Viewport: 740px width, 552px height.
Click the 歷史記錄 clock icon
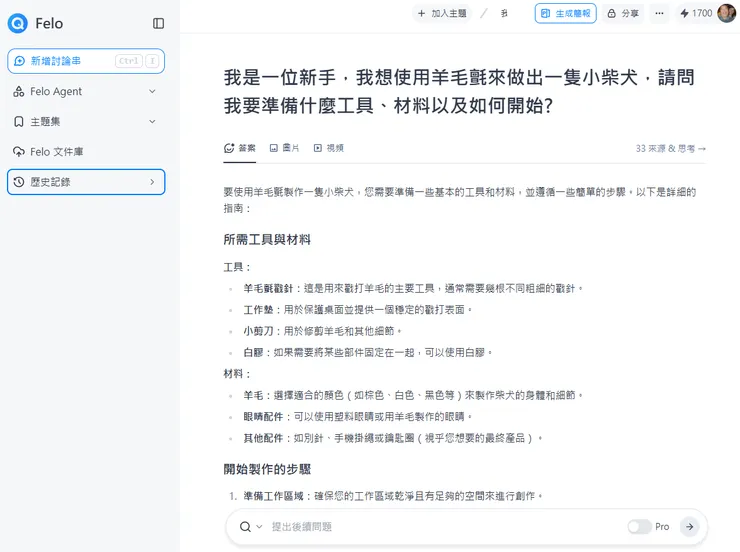click(19, 182)
